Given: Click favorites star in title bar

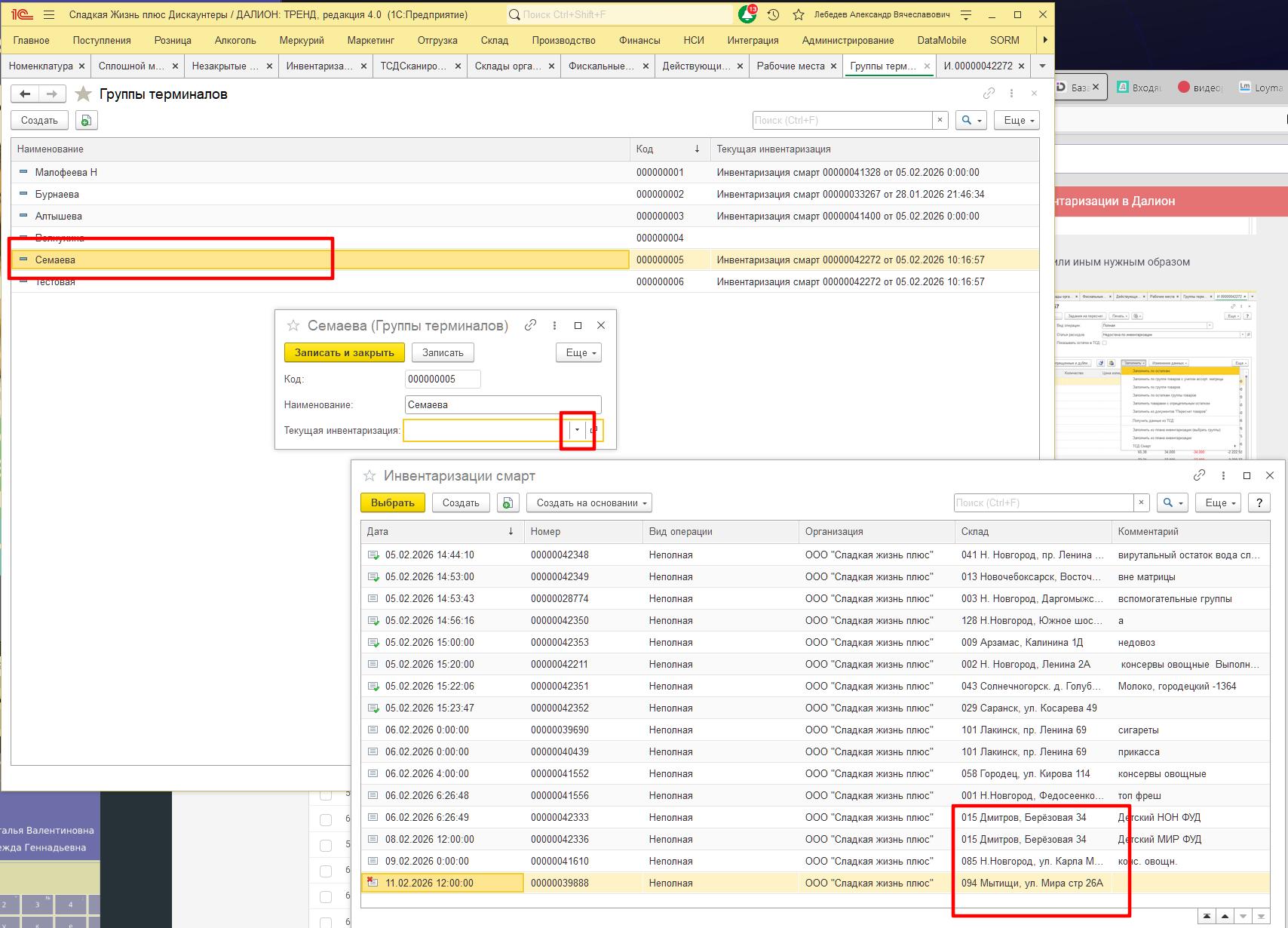Looking at the screenshot, I should coord(798,14).
